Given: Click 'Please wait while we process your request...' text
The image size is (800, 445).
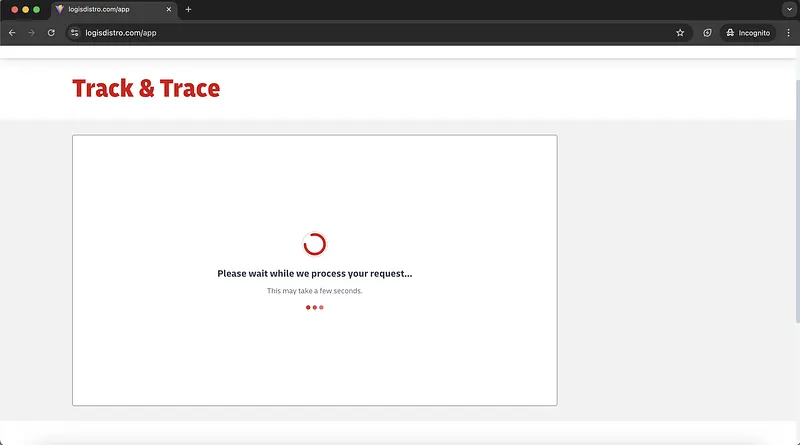Looking at the screenshot, I should (315, 274).
